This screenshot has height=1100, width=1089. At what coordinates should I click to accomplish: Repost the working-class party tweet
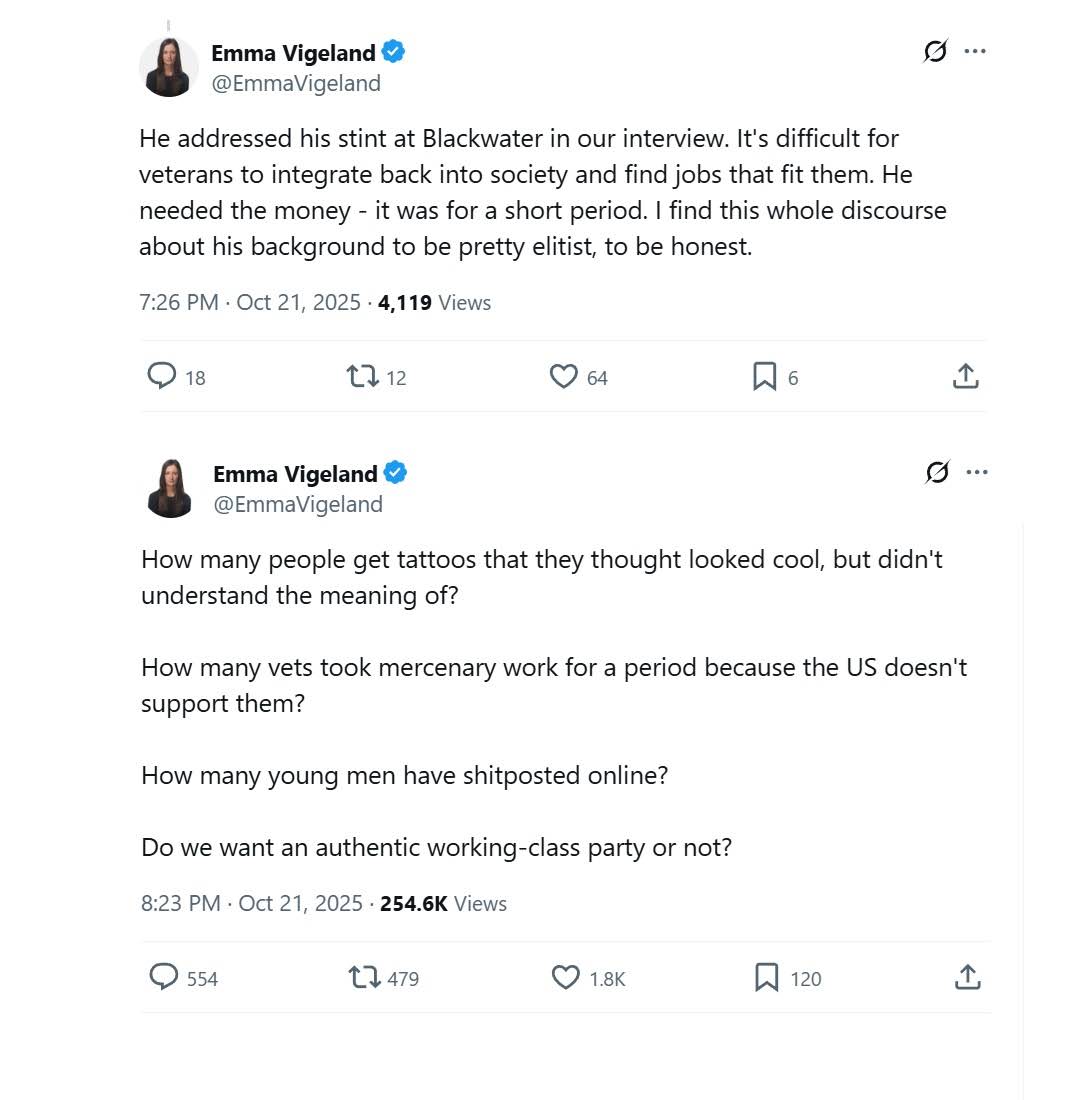364,977
